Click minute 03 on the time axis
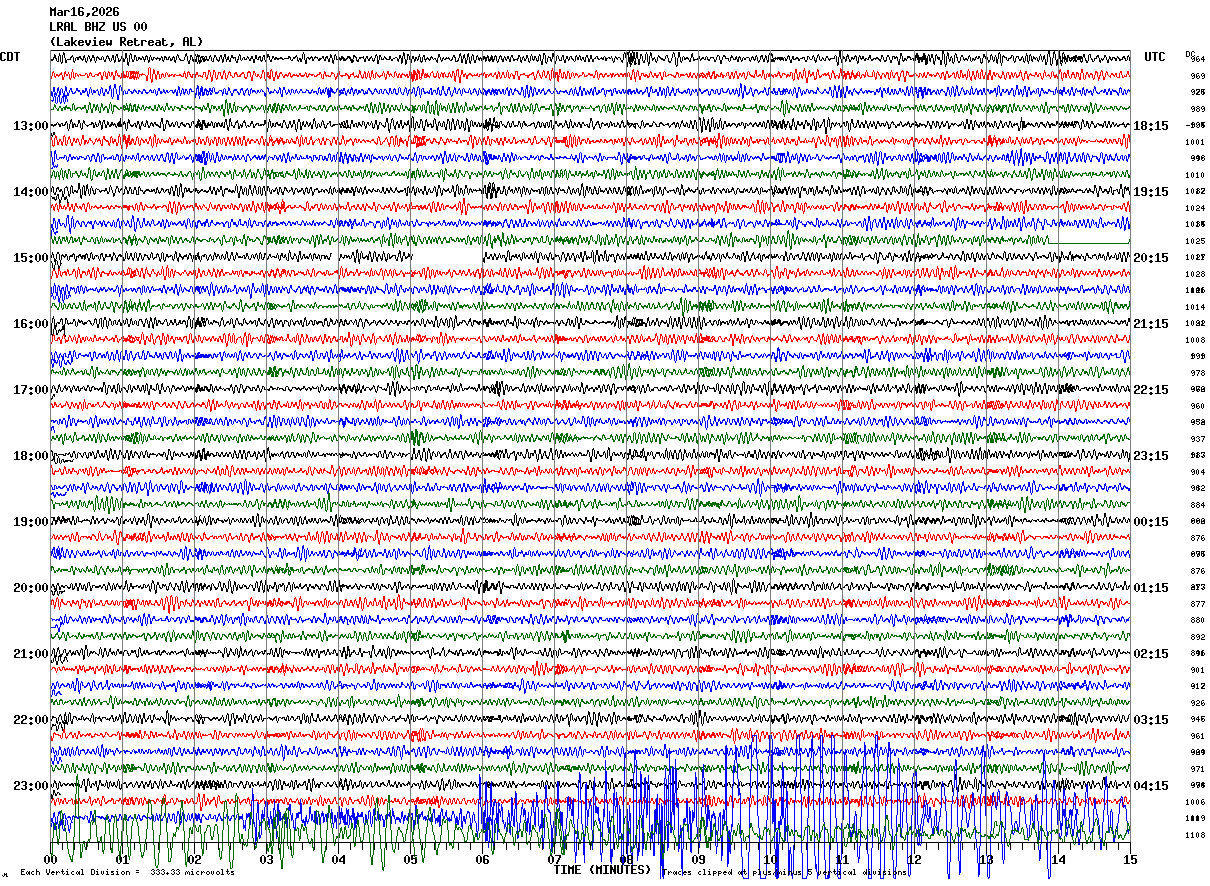This screenshot has height=886, width=1210. pyautogui.click(x=266, y=860)
